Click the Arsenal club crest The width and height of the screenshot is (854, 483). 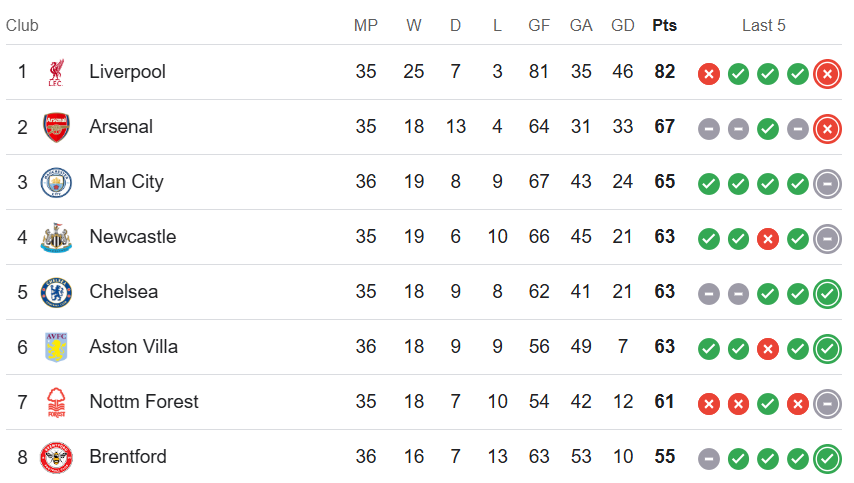56,127
